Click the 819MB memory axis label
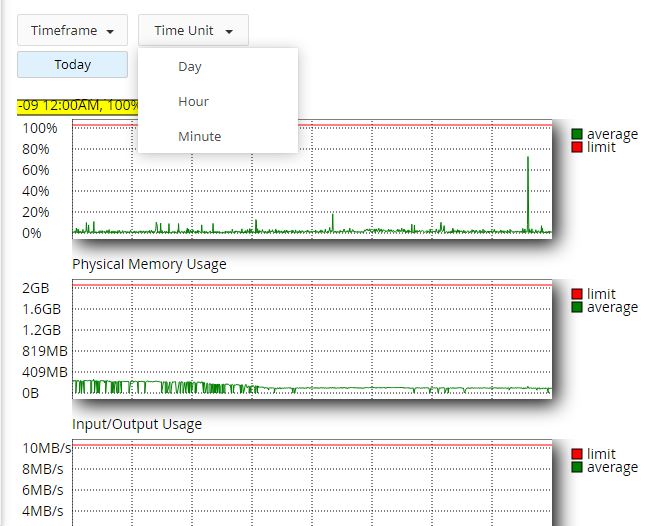Screen dimensions: 651x526 45,351
